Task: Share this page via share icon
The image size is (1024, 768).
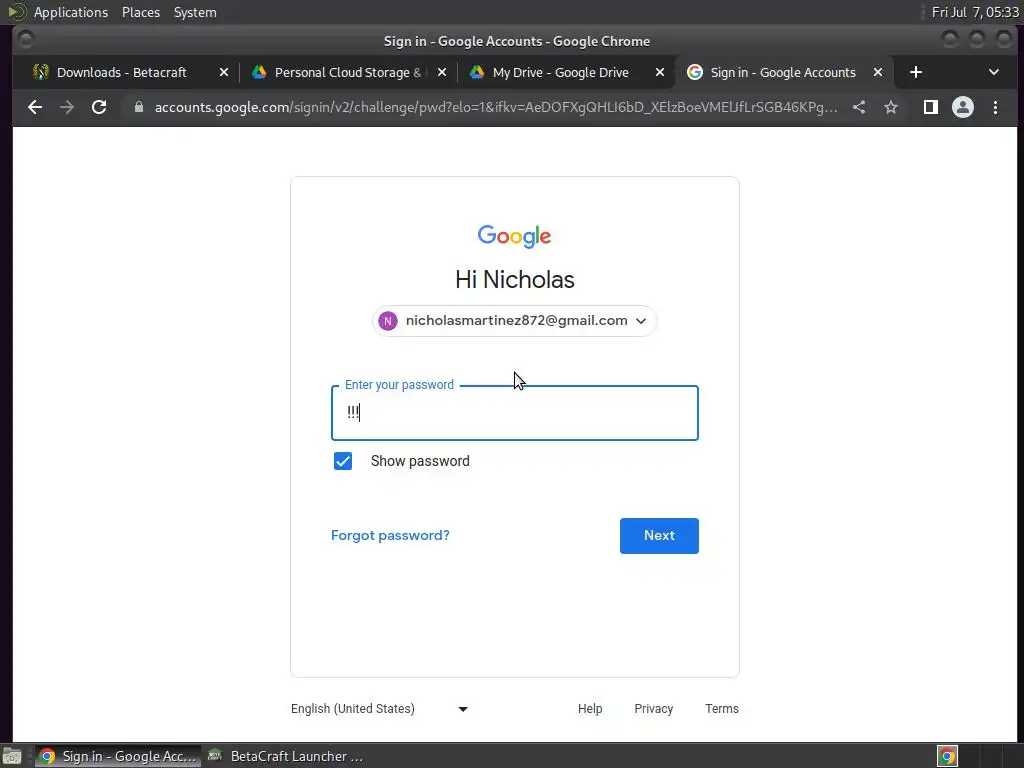Action: coord(859,107)
